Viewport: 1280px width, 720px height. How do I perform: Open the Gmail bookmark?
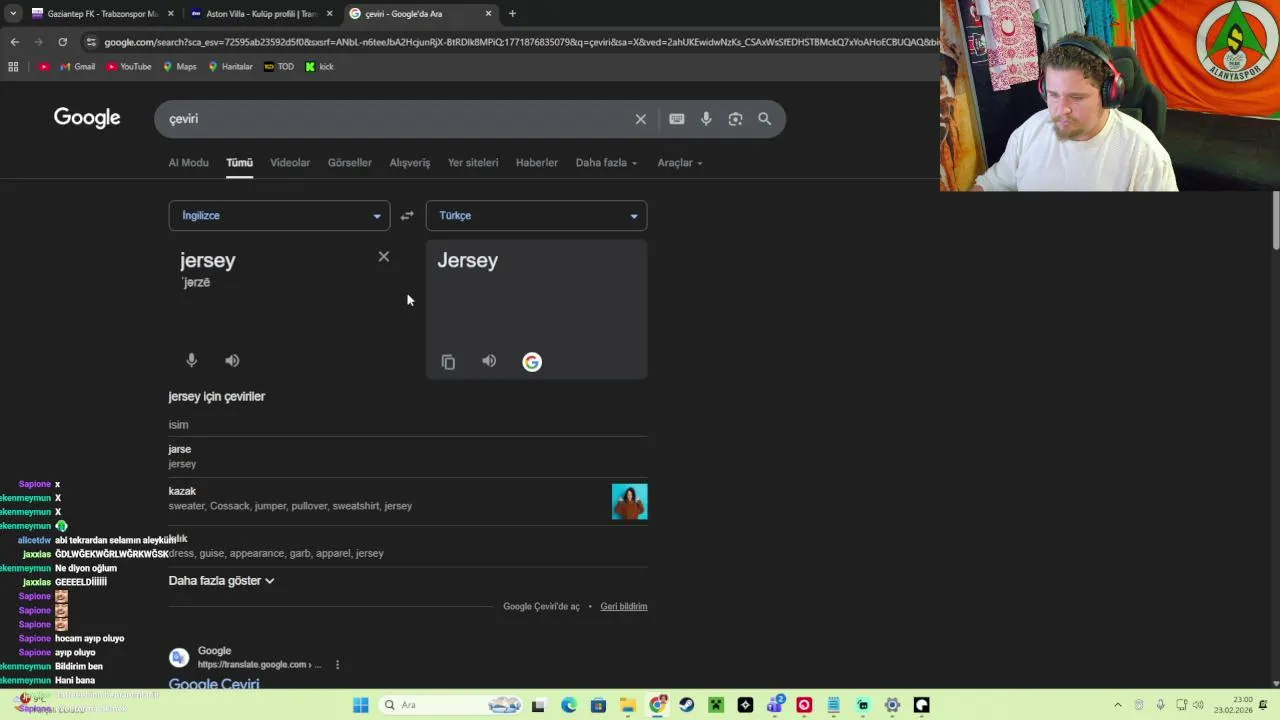pos(77,67)
